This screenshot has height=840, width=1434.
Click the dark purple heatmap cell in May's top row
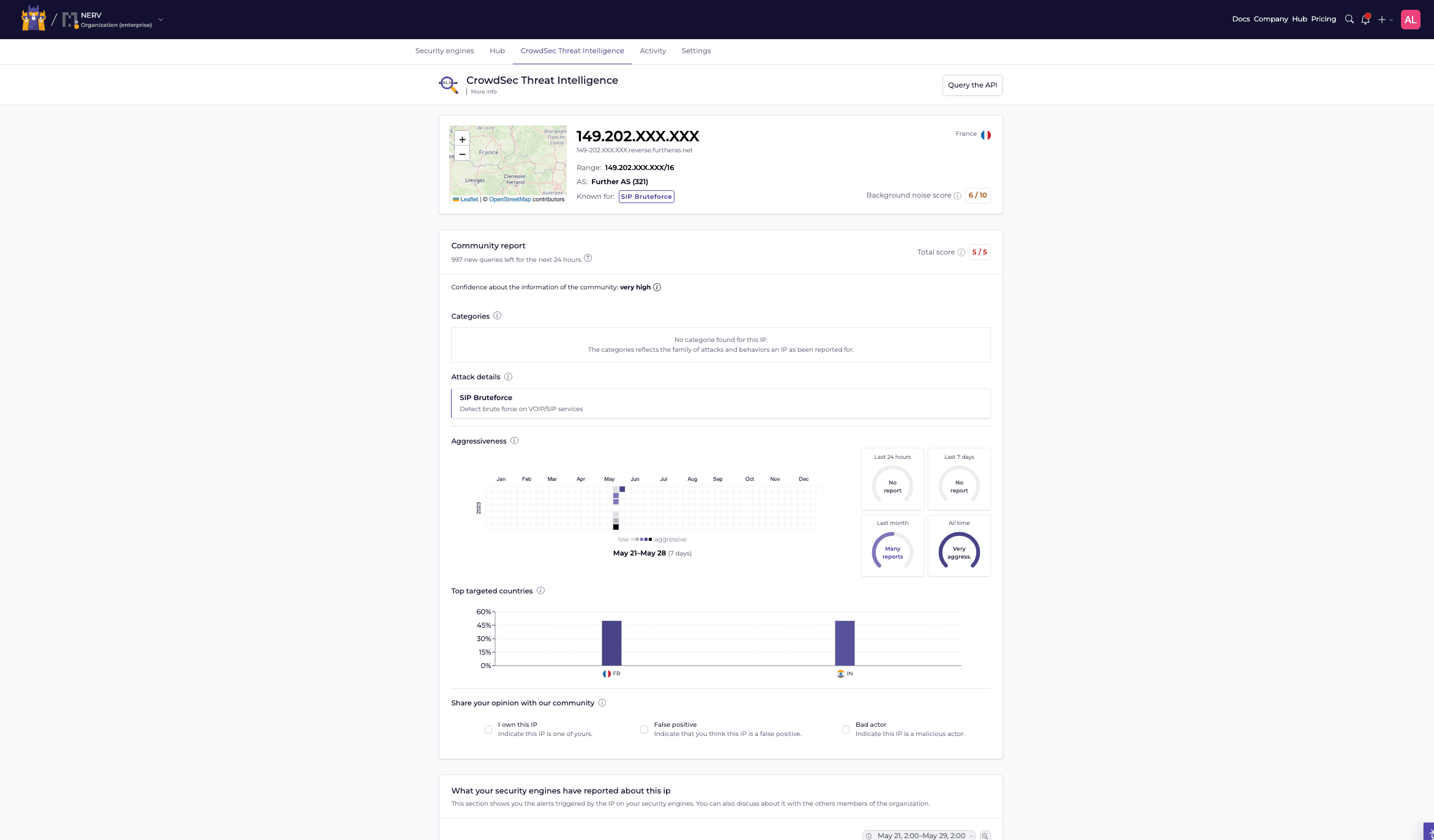click(622, 489)
